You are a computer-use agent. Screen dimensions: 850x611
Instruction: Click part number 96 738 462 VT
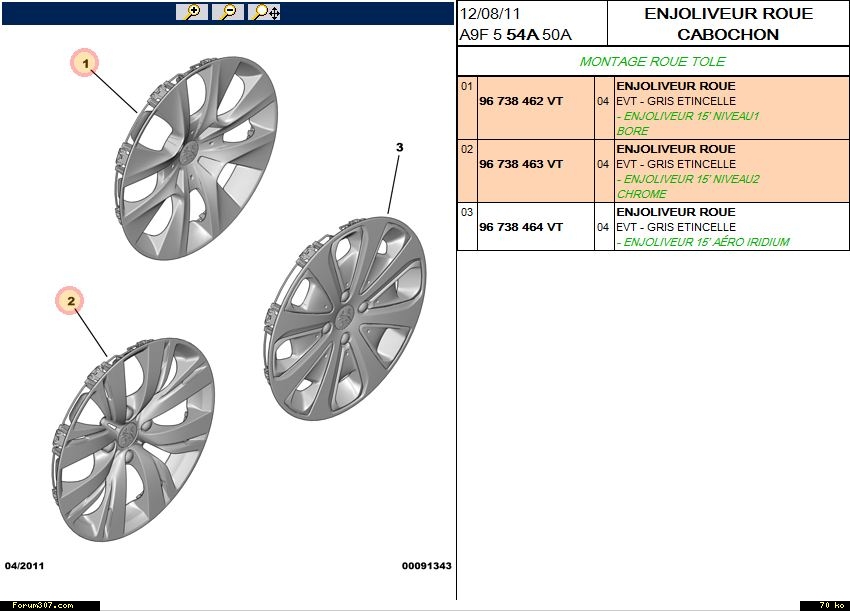[521, 102]
